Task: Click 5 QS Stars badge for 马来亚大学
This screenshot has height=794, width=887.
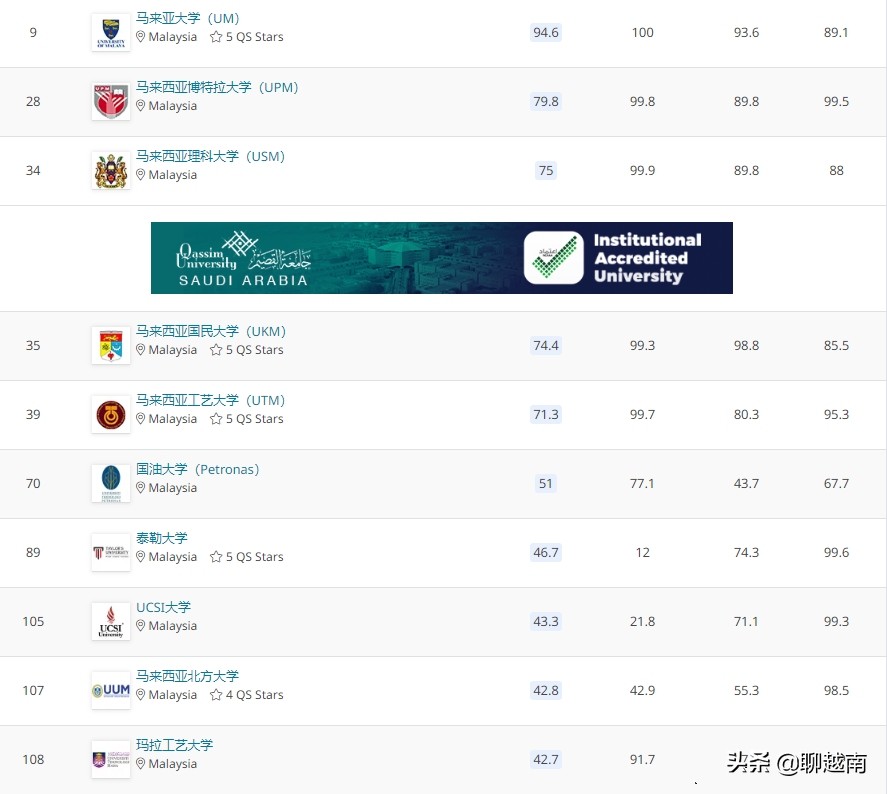Action: click(246, 37)
